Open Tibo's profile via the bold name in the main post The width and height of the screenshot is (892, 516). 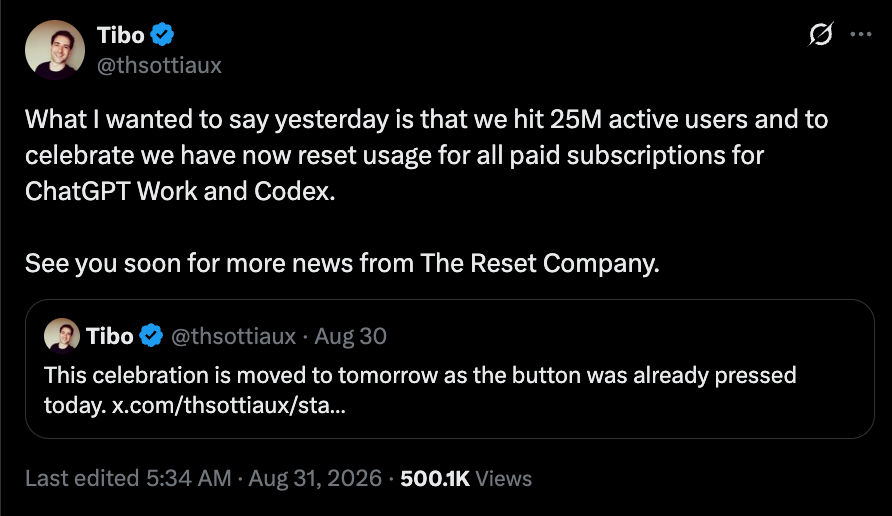[x=121, y=35]
